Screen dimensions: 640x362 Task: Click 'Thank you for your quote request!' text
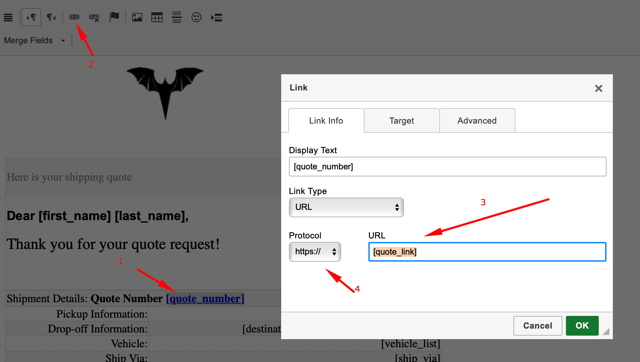click(113, 244)
